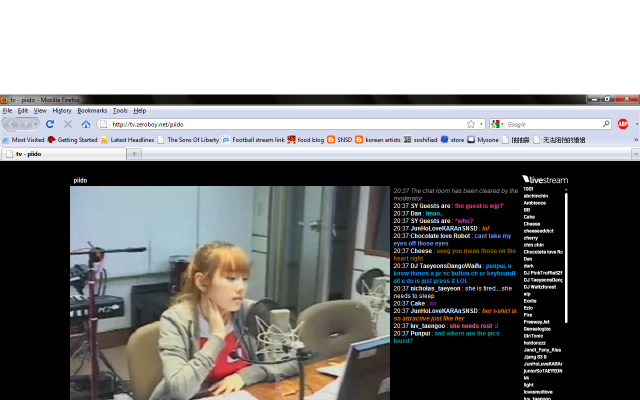Bookmark page with star icon
Image resolution: width=640 pixels, height=400 pixels.
pyautogui.click(x=470, y=124)
